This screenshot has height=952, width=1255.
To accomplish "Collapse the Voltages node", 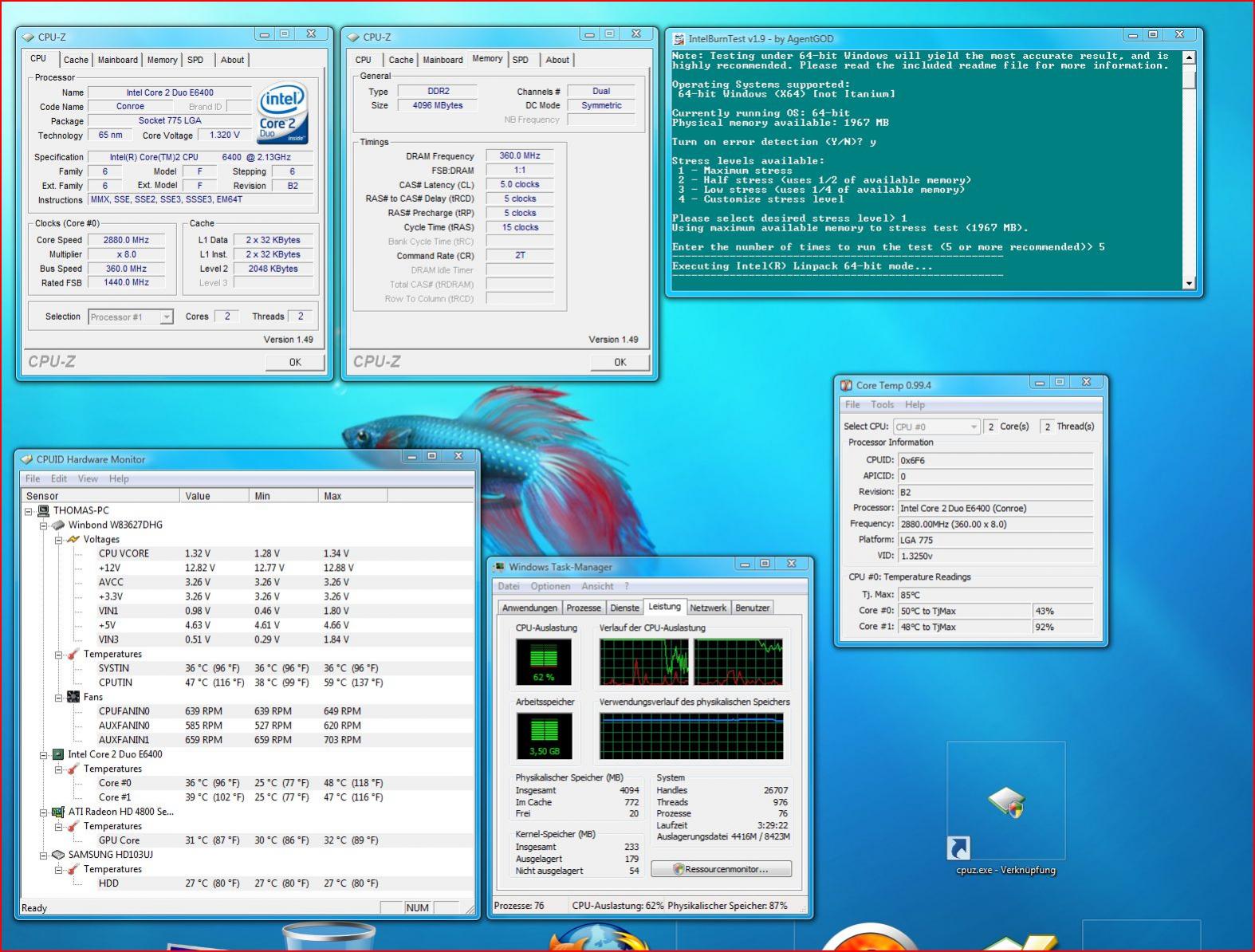I will 58,540.
